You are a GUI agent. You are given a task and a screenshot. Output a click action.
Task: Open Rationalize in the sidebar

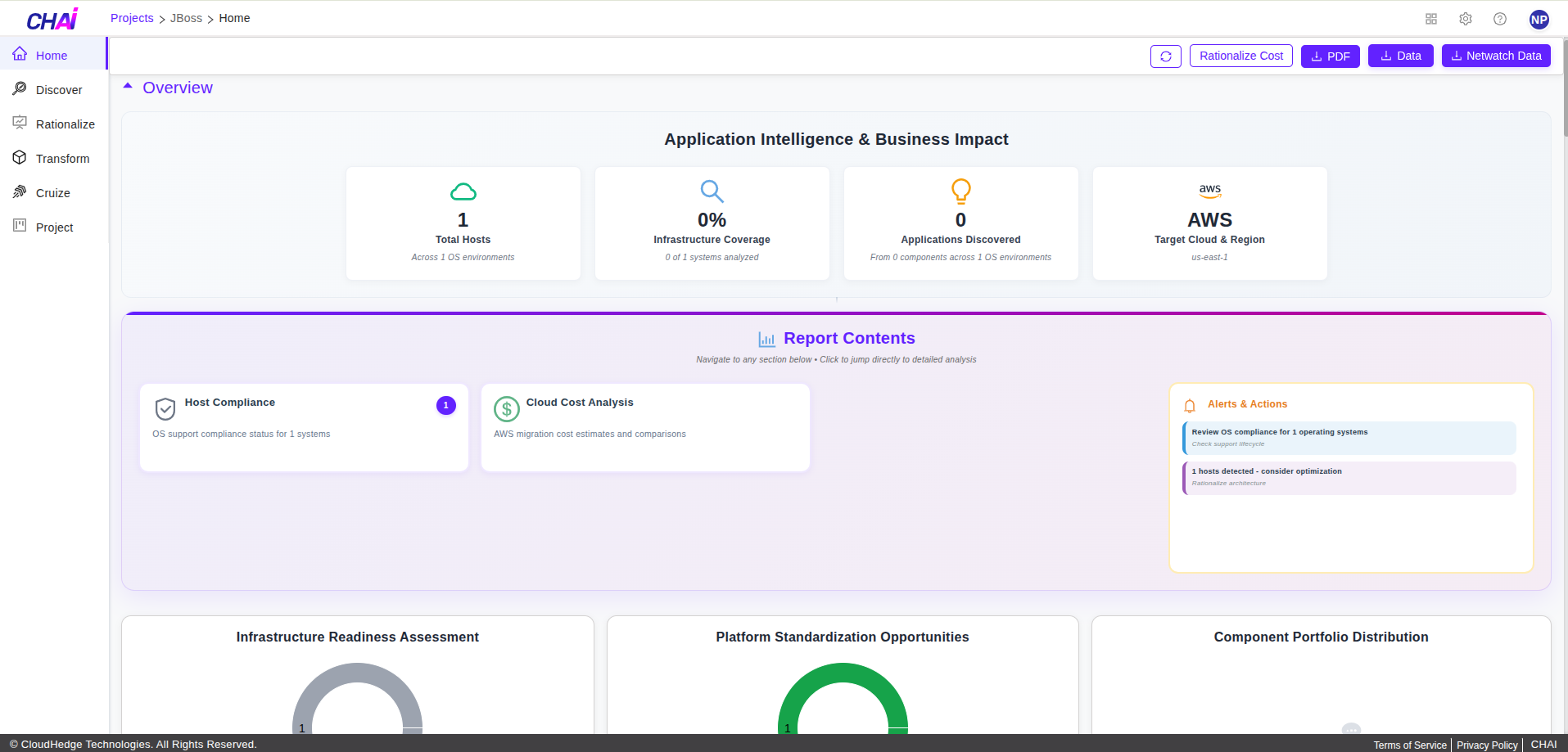pyautogui.click(x=65, y=124)
